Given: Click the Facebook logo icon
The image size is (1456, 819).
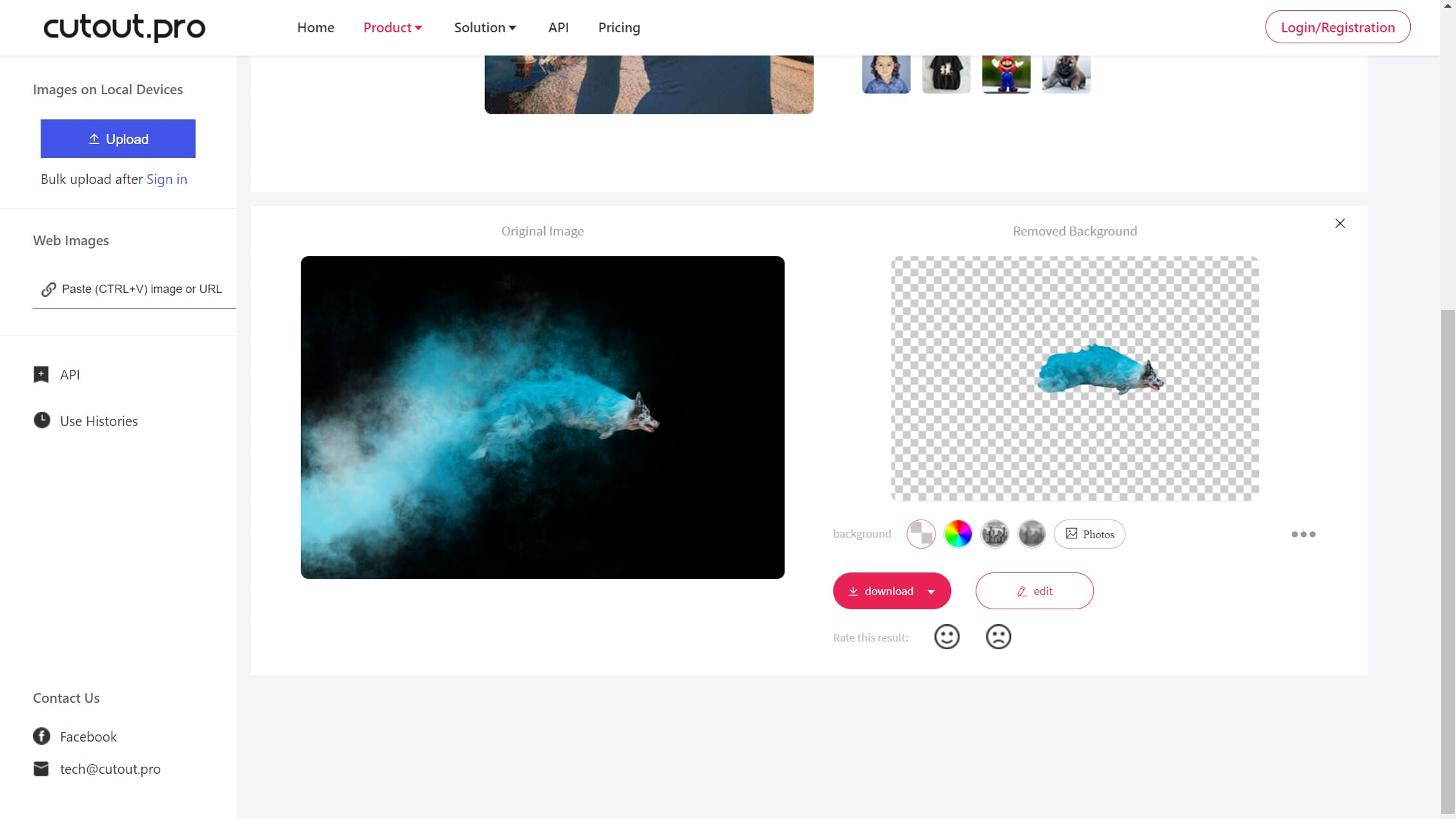Looking at the screenshot, I should click(x=41, y=736).
